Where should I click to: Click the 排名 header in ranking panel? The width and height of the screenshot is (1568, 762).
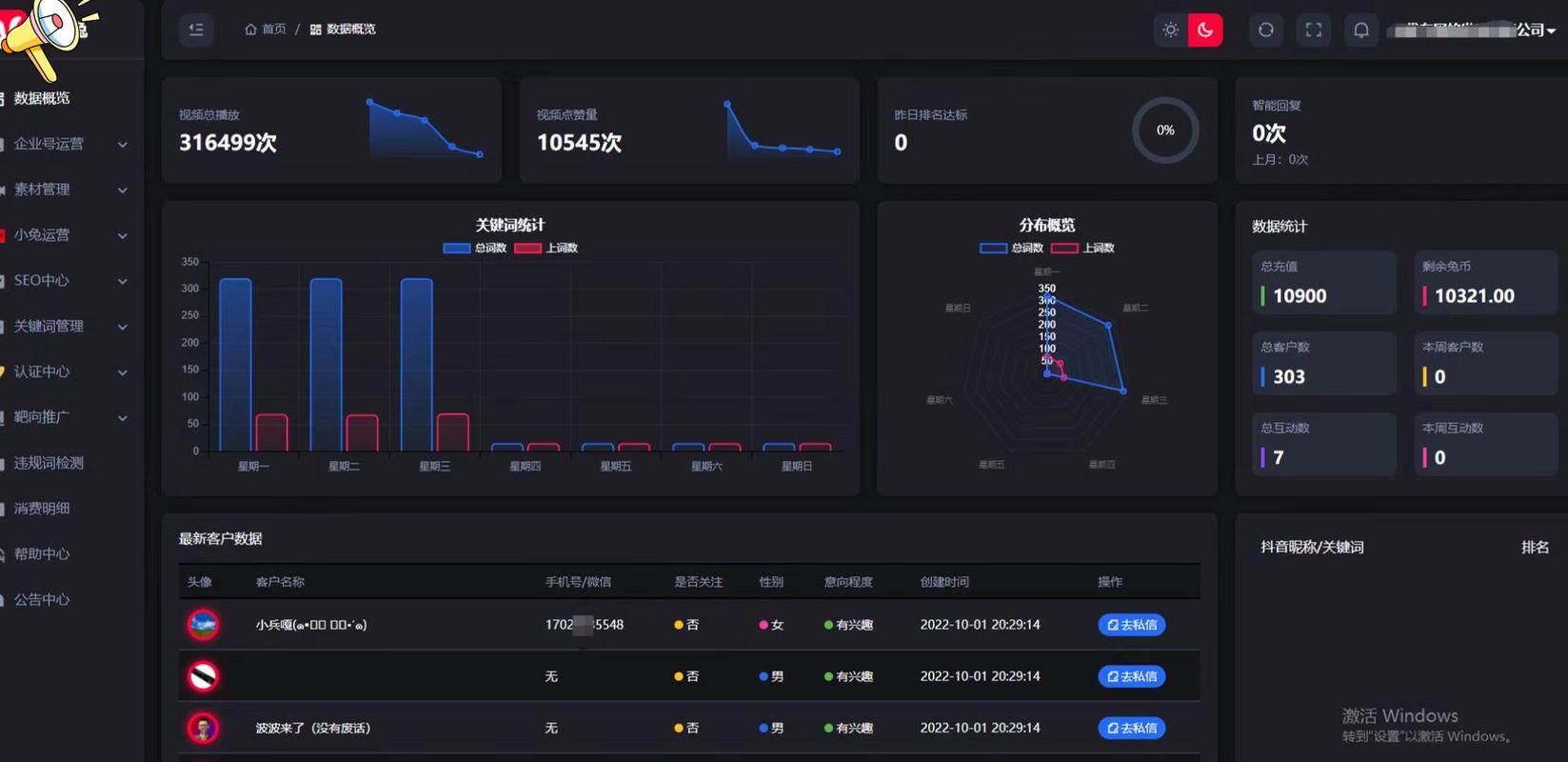[1535, 548]
